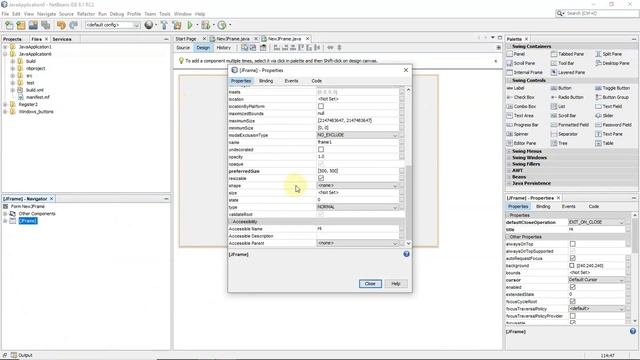
Task: Click the Close button in Properties dialog
Action: (370, 284)
